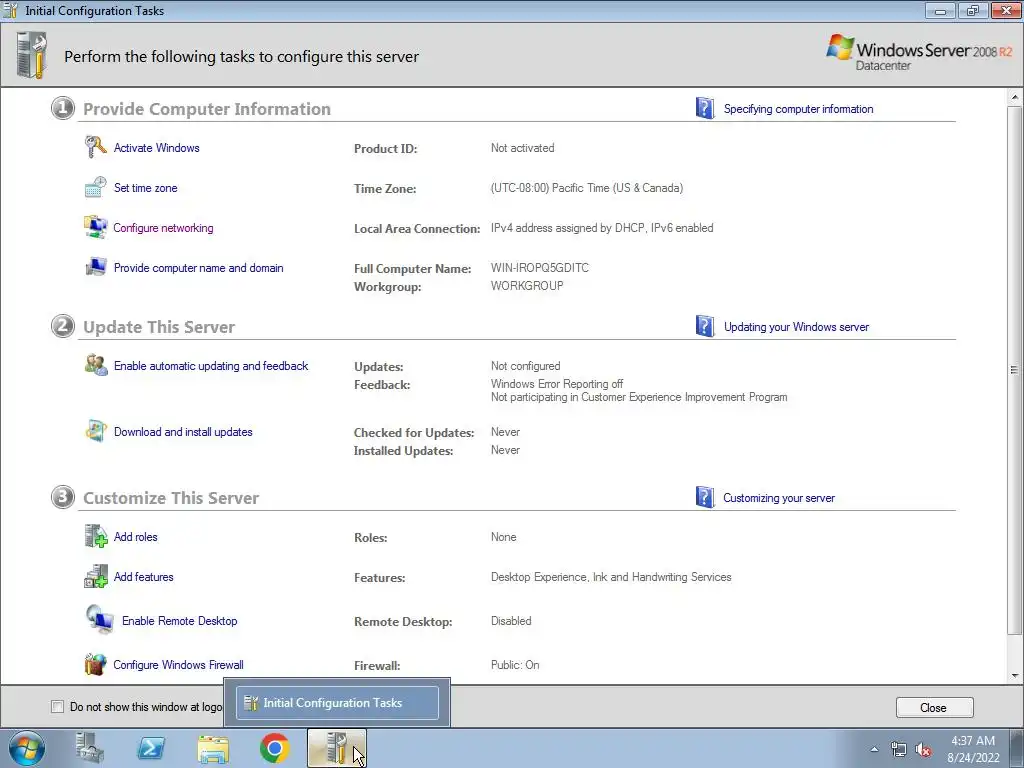Restore down the Initial Configuration Tasks window
This screenshot has height=768, width=1024.
973,10
